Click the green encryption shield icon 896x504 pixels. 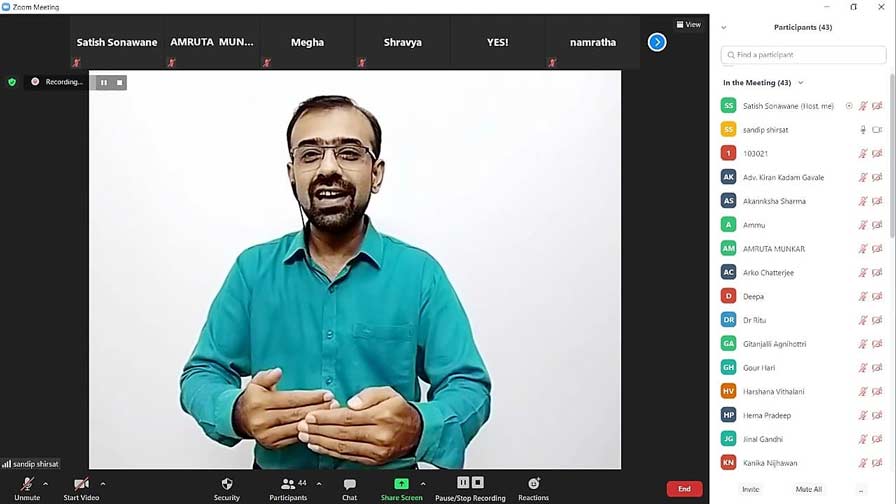tap(12, 82)
